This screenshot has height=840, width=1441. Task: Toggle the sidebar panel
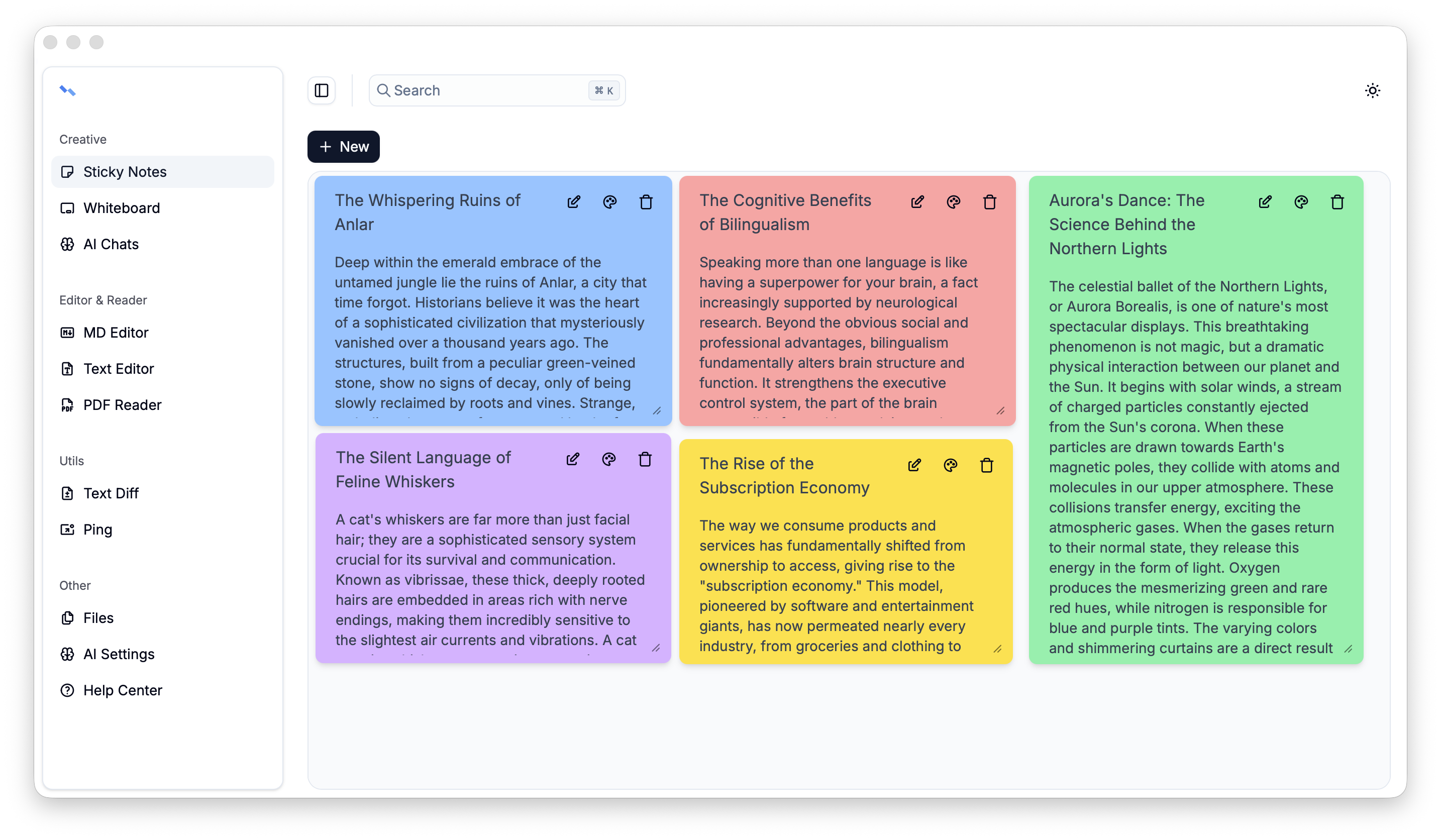pyautogui.click(x=322, y=90)
